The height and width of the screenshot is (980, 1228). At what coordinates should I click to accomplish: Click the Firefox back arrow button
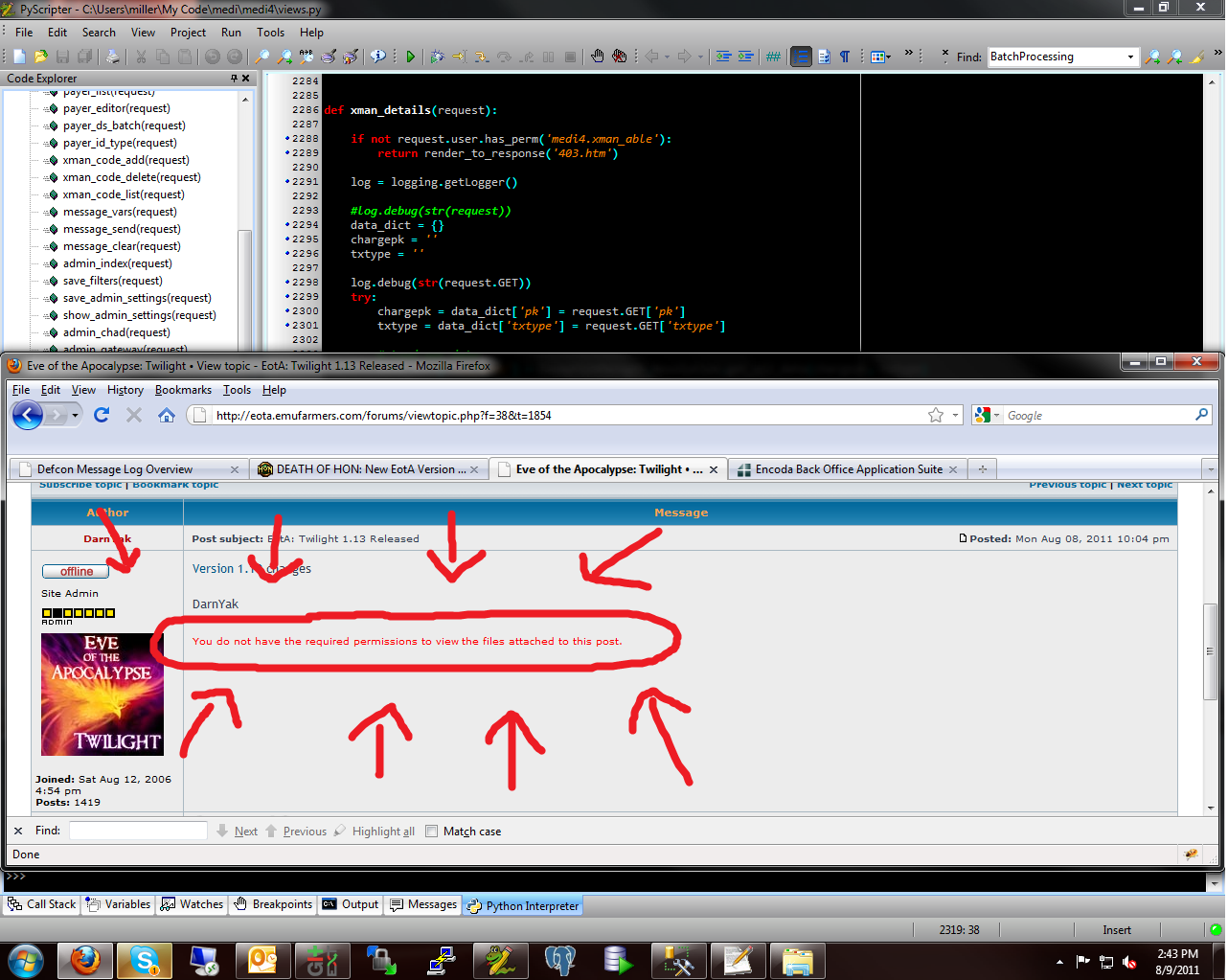[28, 415]
